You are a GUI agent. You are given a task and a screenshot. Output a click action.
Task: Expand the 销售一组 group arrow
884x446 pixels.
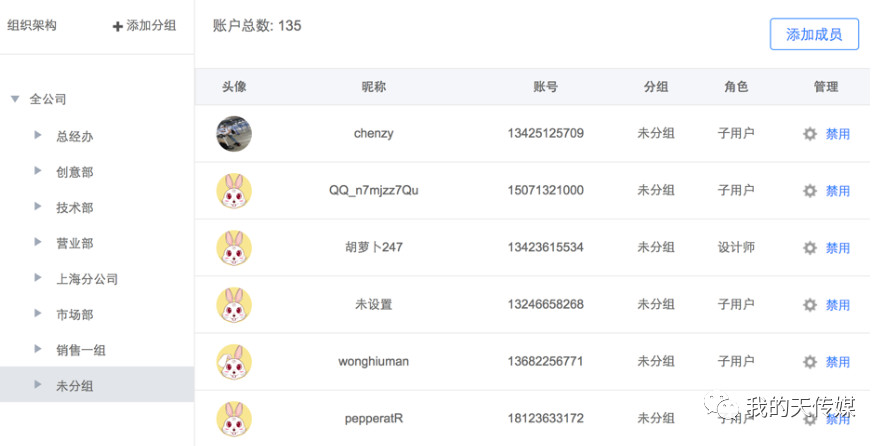click(38, 348)
